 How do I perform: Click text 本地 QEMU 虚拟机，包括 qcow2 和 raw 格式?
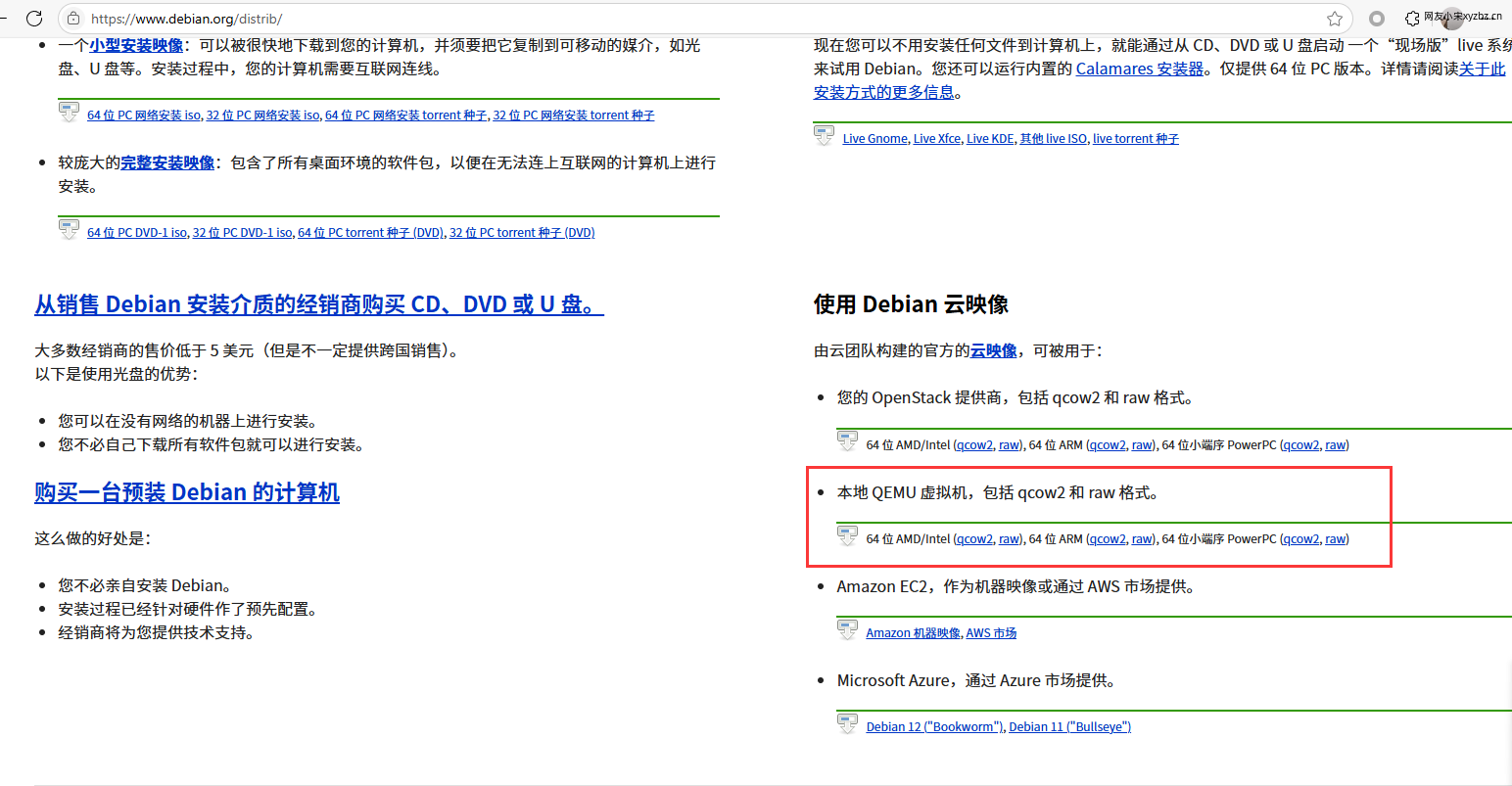(x=998, y=492)
